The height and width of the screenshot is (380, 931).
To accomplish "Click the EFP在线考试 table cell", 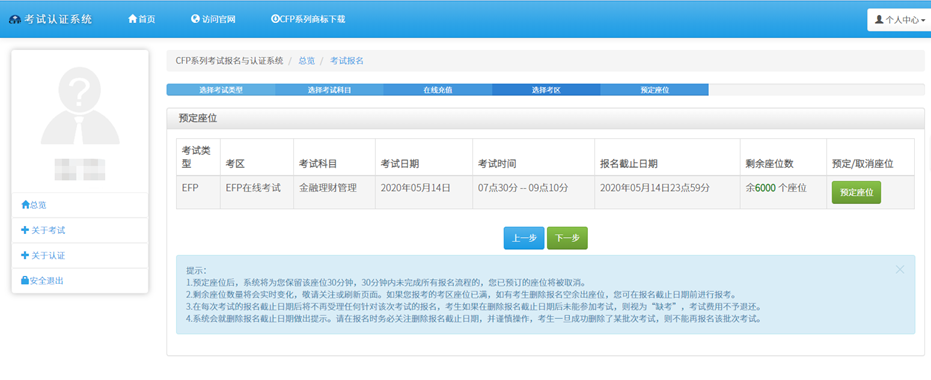I will coord(256,192).
